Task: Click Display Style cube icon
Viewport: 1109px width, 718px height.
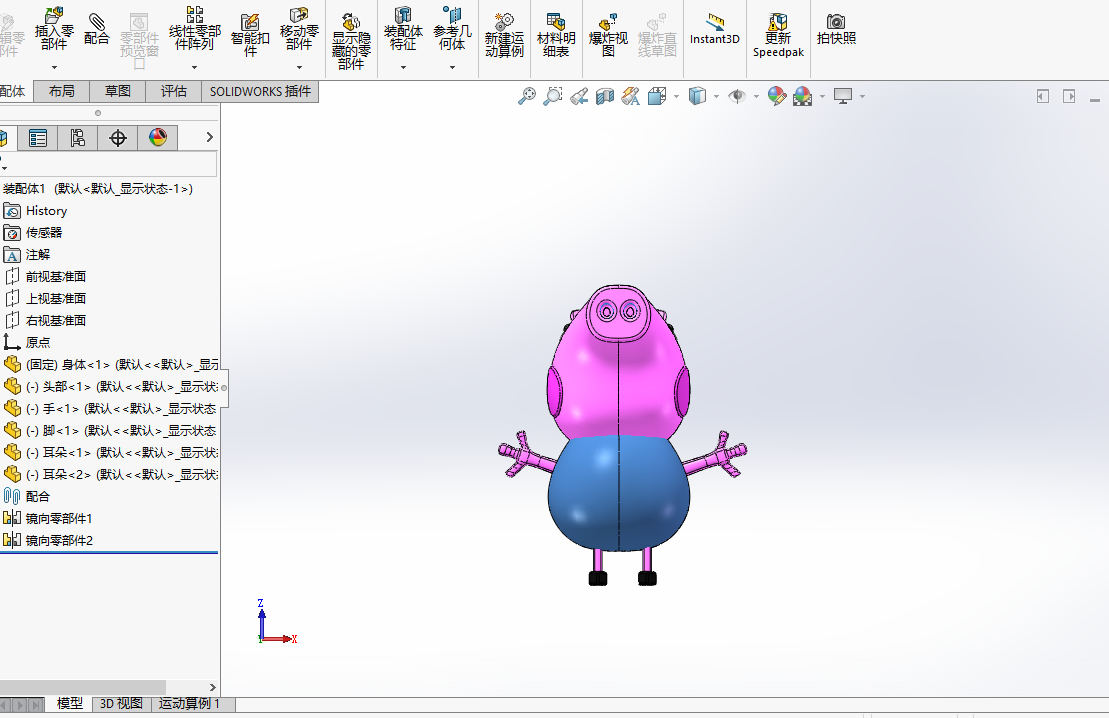Action: click(x=697, y=96)
